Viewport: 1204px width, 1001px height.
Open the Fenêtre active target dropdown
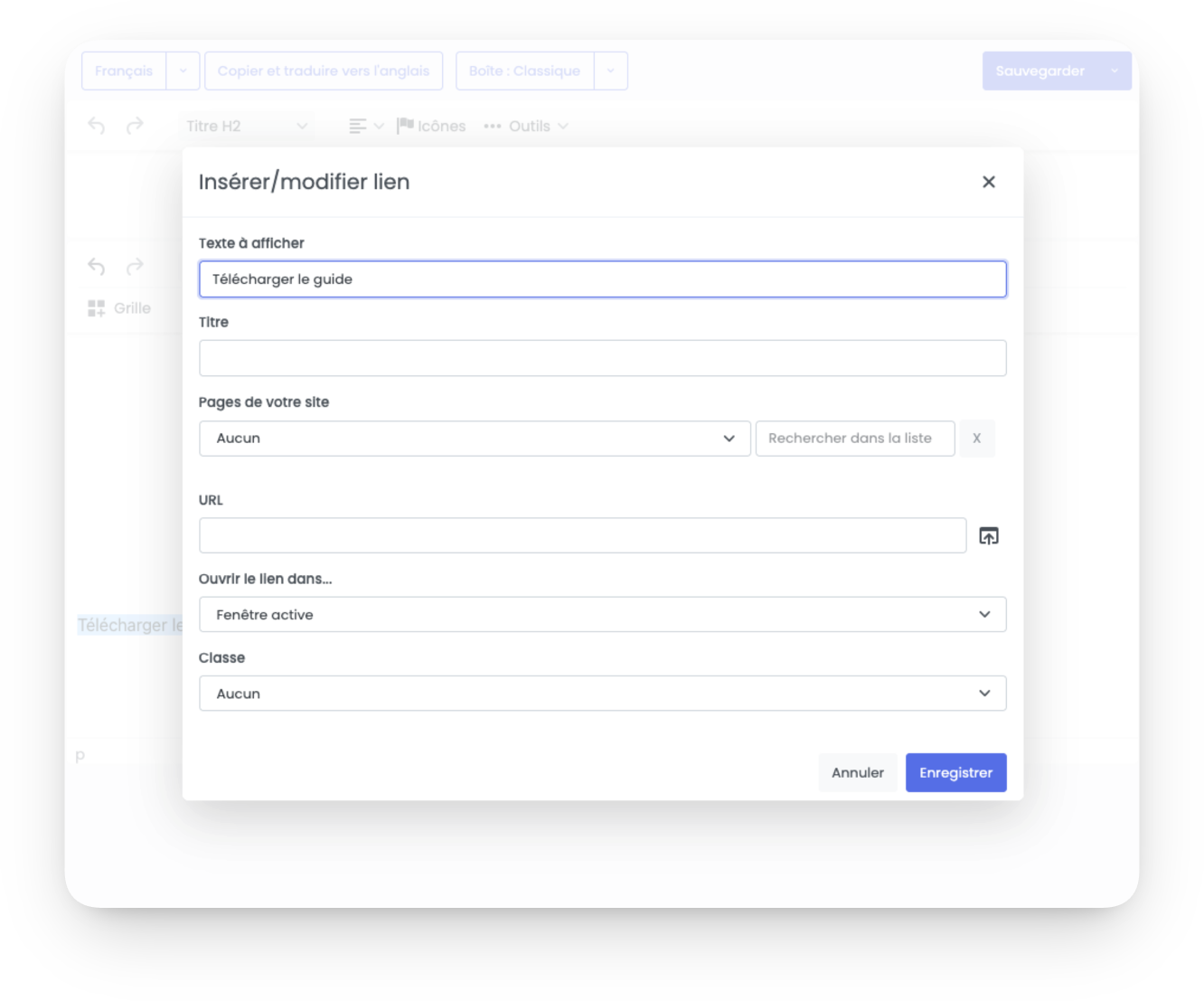pyautogui.click(x=602, y=615)
